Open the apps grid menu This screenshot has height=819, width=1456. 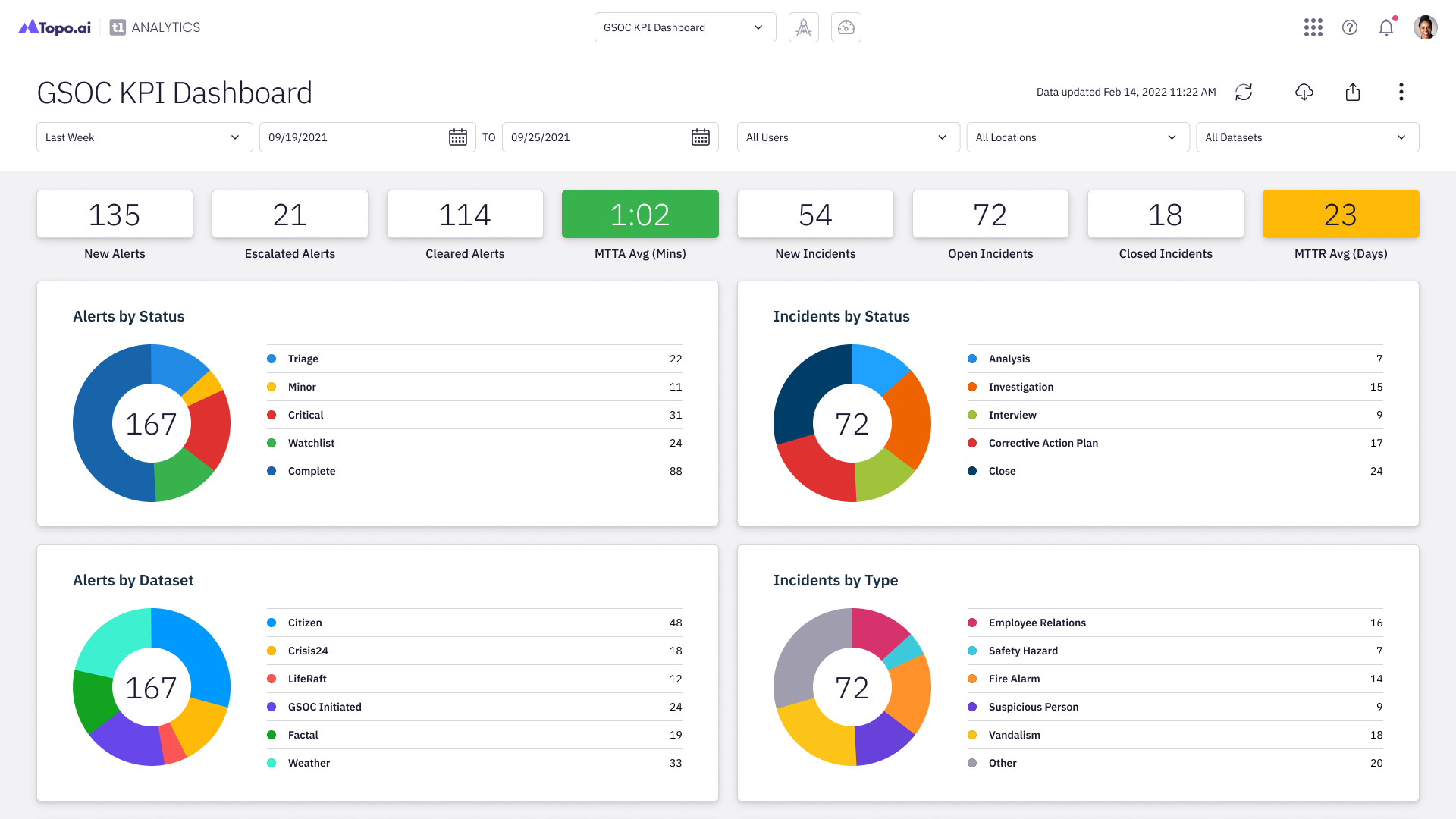point(1313,27)
